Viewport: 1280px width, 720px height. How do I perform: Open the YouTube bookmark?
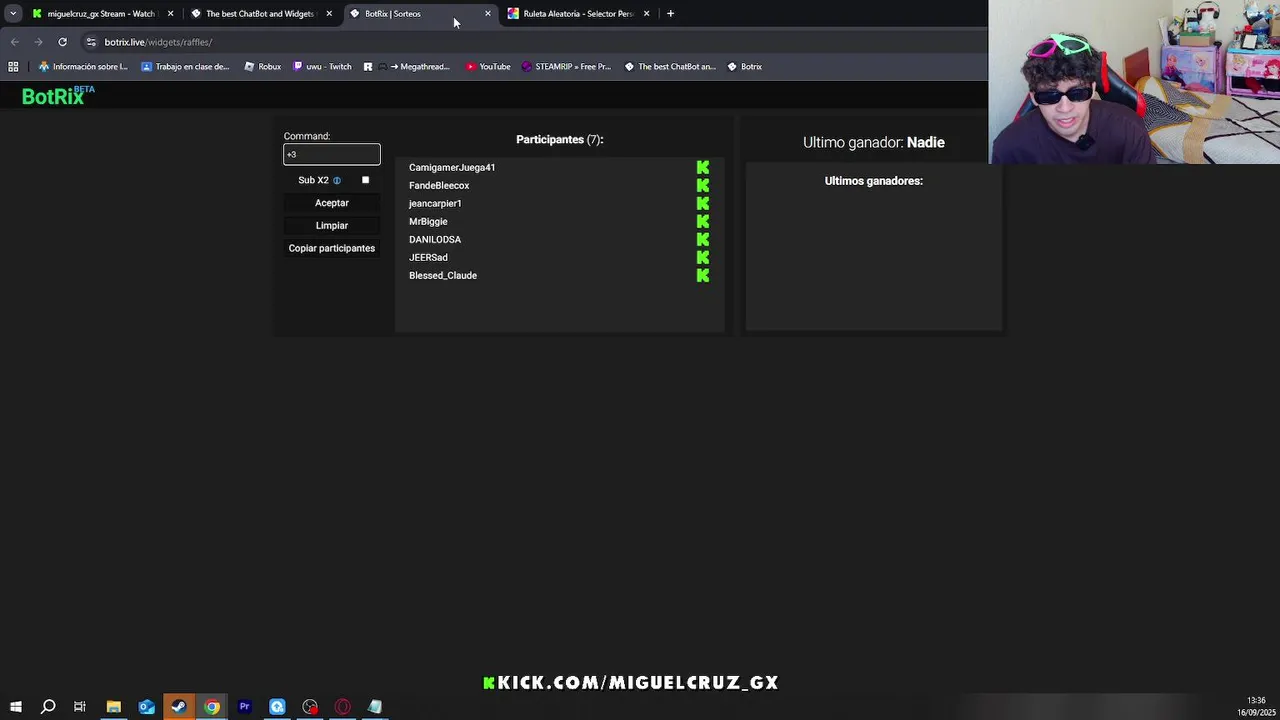[488, 67]
